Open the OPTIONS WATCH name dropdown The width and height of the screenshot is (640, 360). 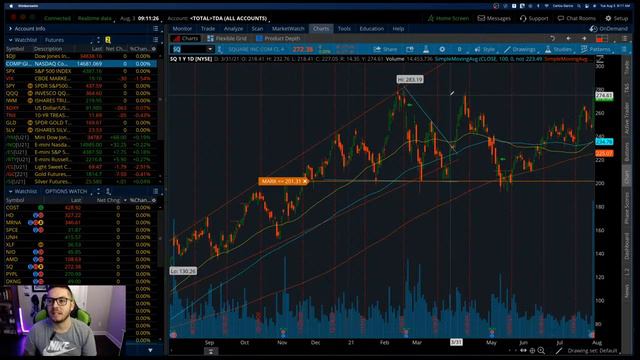click(x=68, y=191)
